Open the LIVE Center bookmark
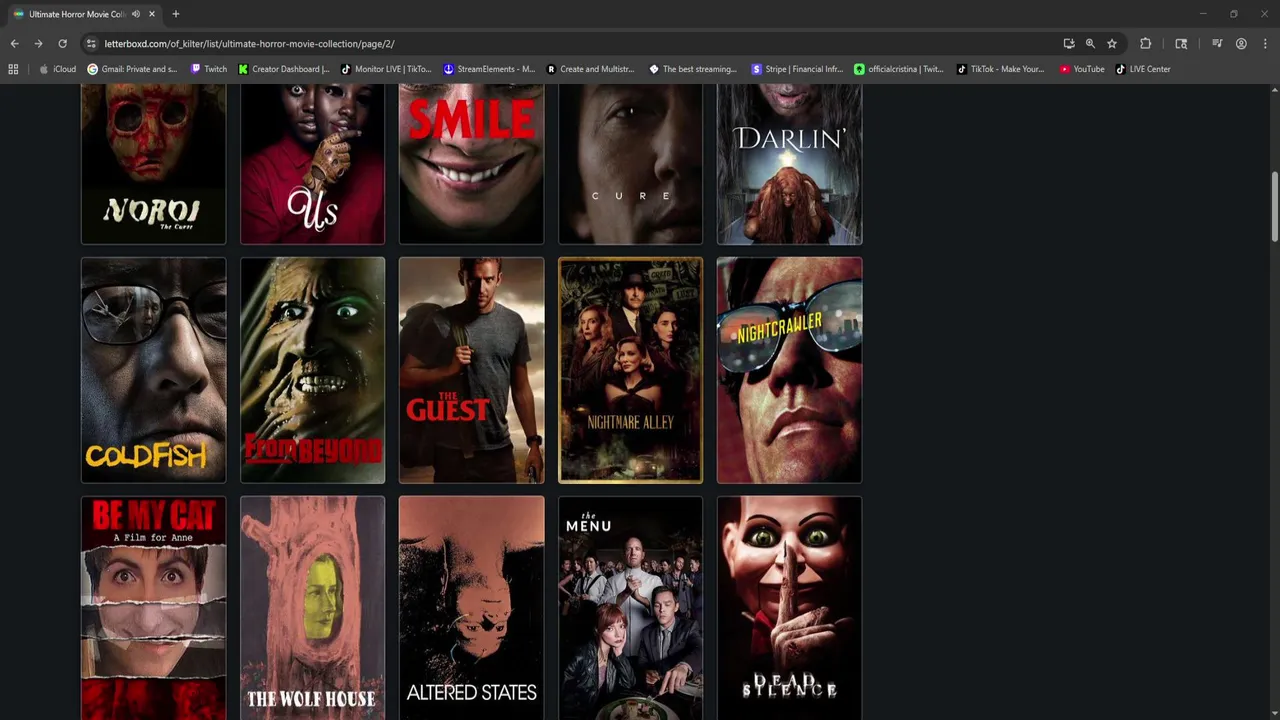This screenshot has height=720, width=1280. tap(1142, 69)
